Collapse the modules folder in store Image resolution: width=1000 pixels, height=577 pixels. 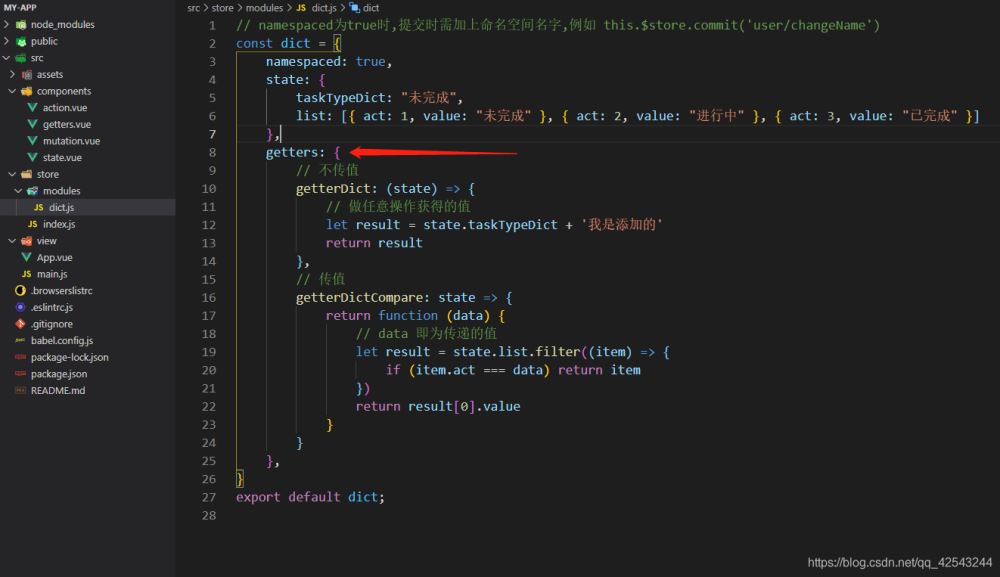18,191
